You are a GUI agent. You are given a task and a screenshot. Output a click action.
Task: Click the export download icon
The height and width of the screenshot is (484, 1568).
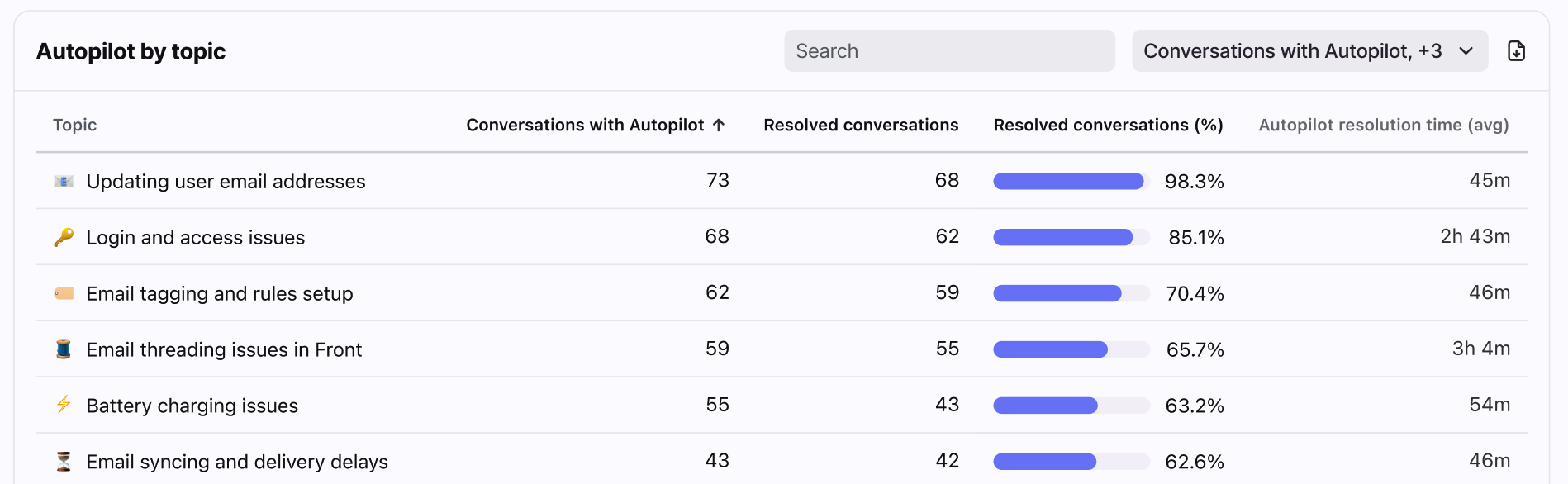pyautogui.click(x=1516, y=51)
